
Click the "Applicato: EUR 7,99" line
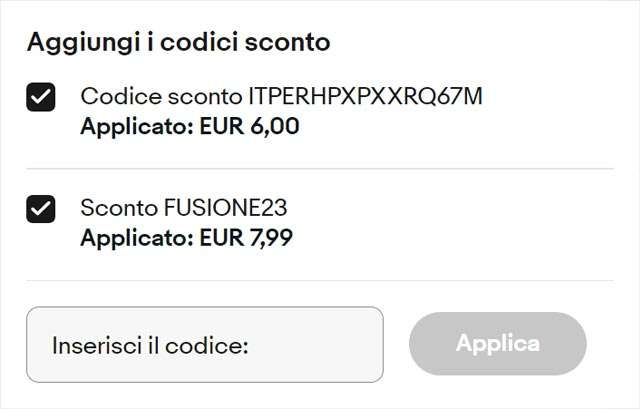tap(187, 238)
